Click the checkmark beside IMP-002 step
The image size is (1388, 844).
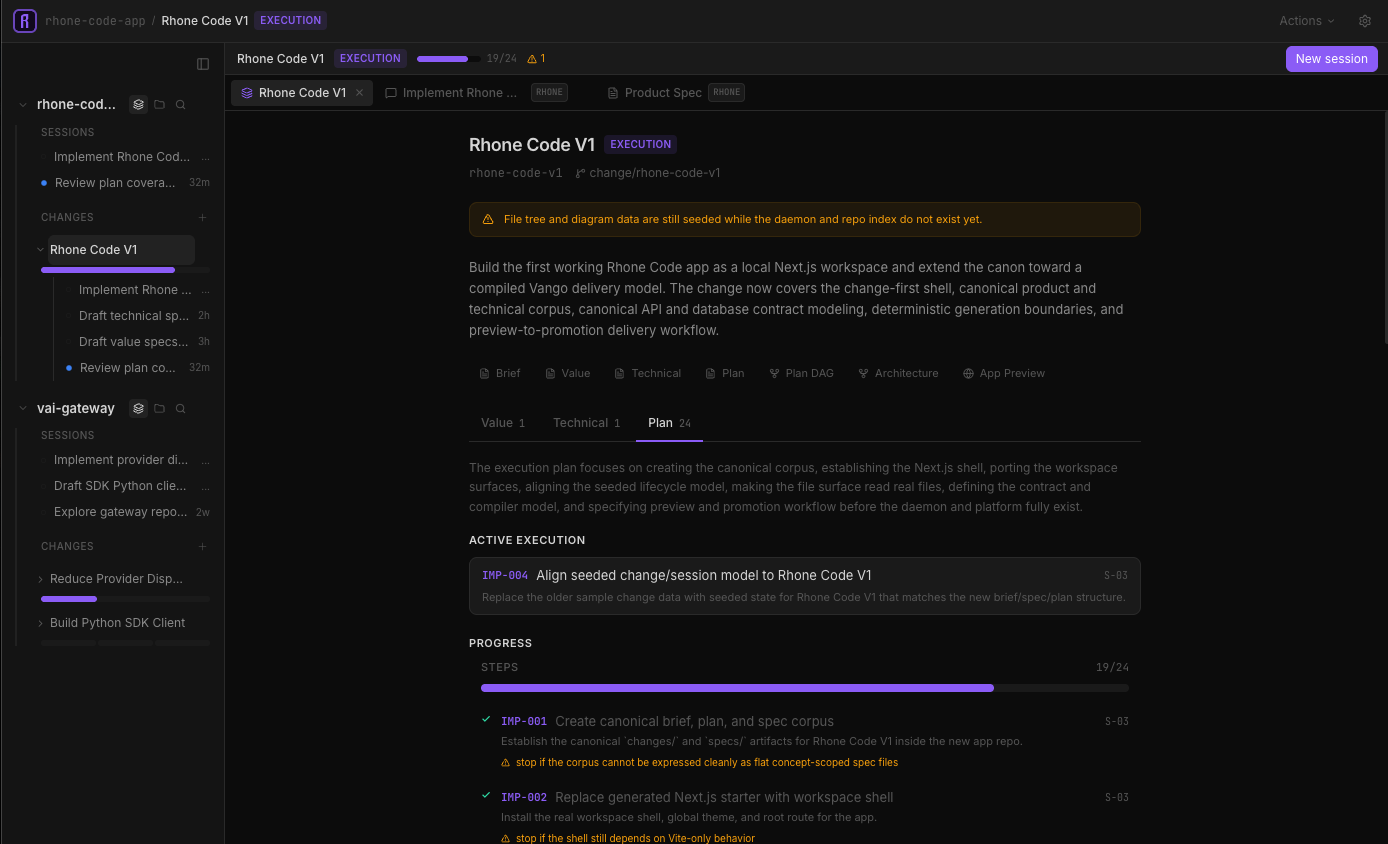click(x=486, y=795)
